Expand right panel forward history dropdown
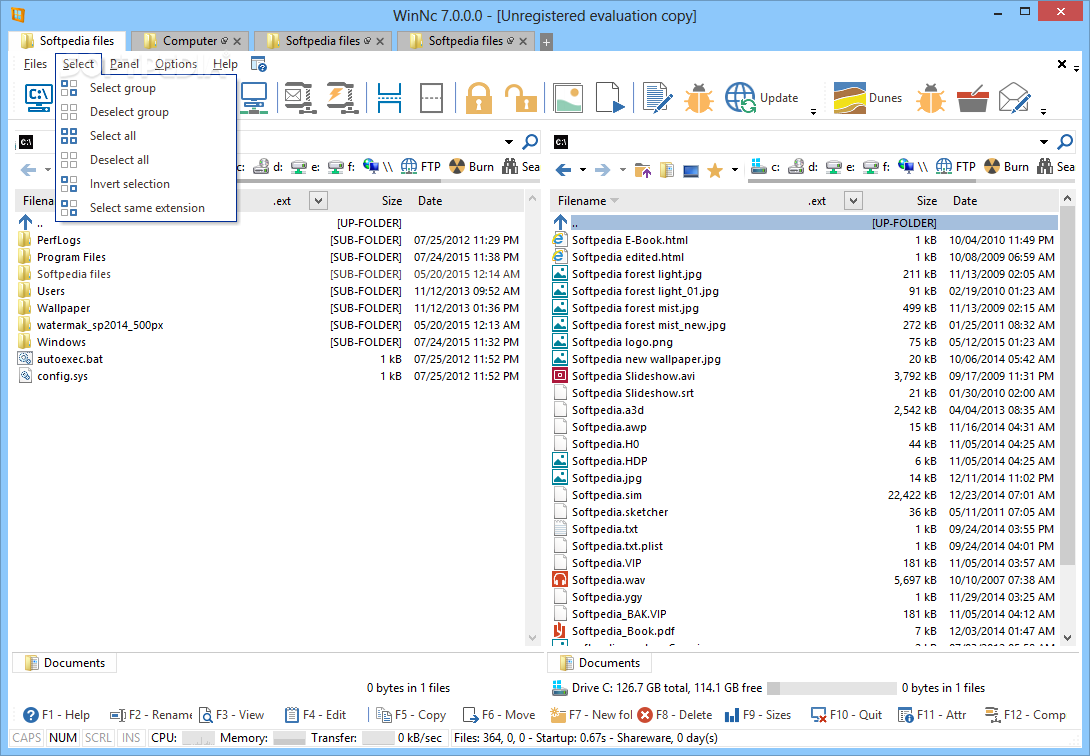Viewport: 1090px width, 756px height. tap(622, 169)
